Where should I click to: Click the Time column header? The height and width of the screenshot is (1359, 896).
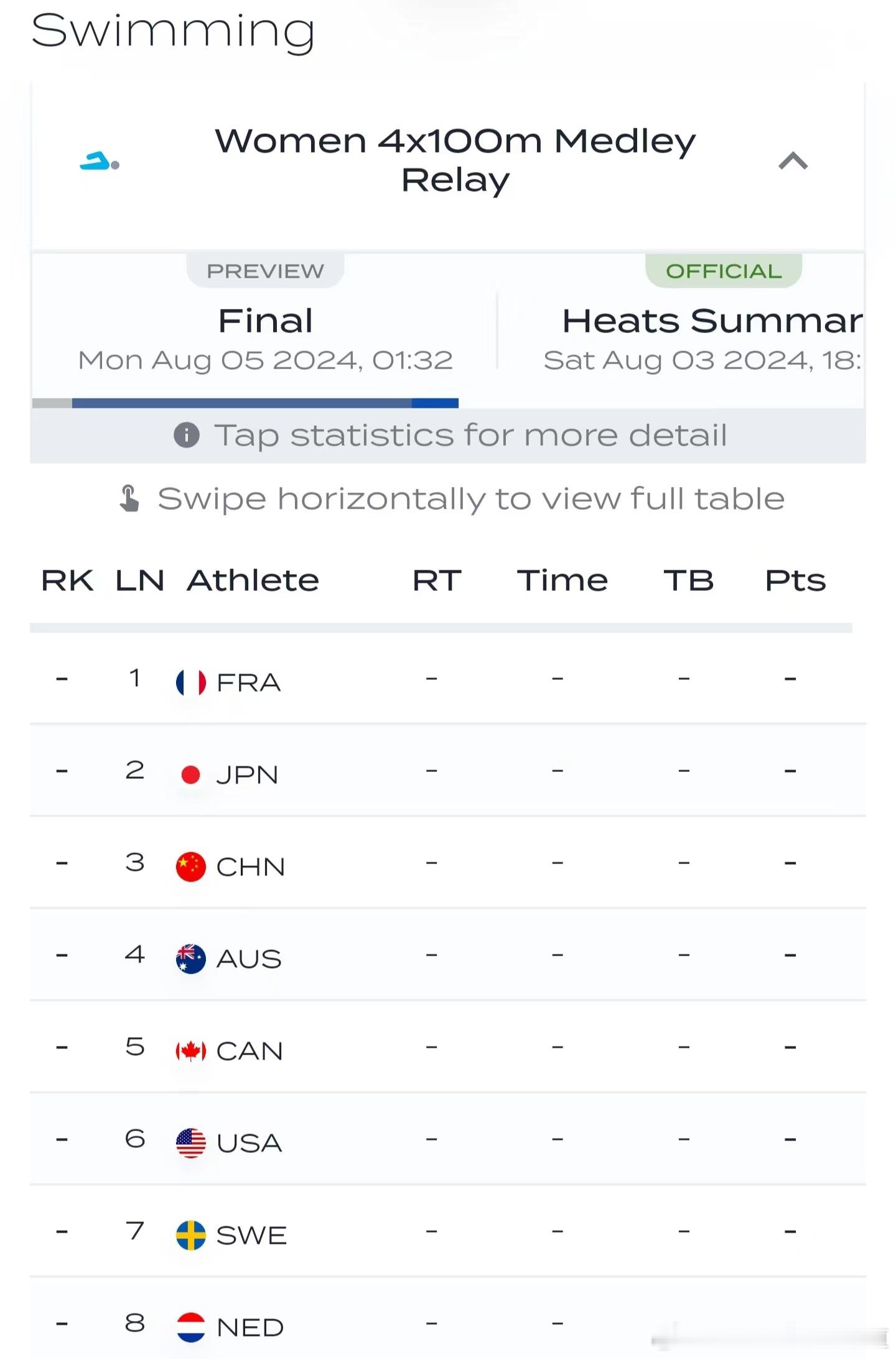(562, 580)
